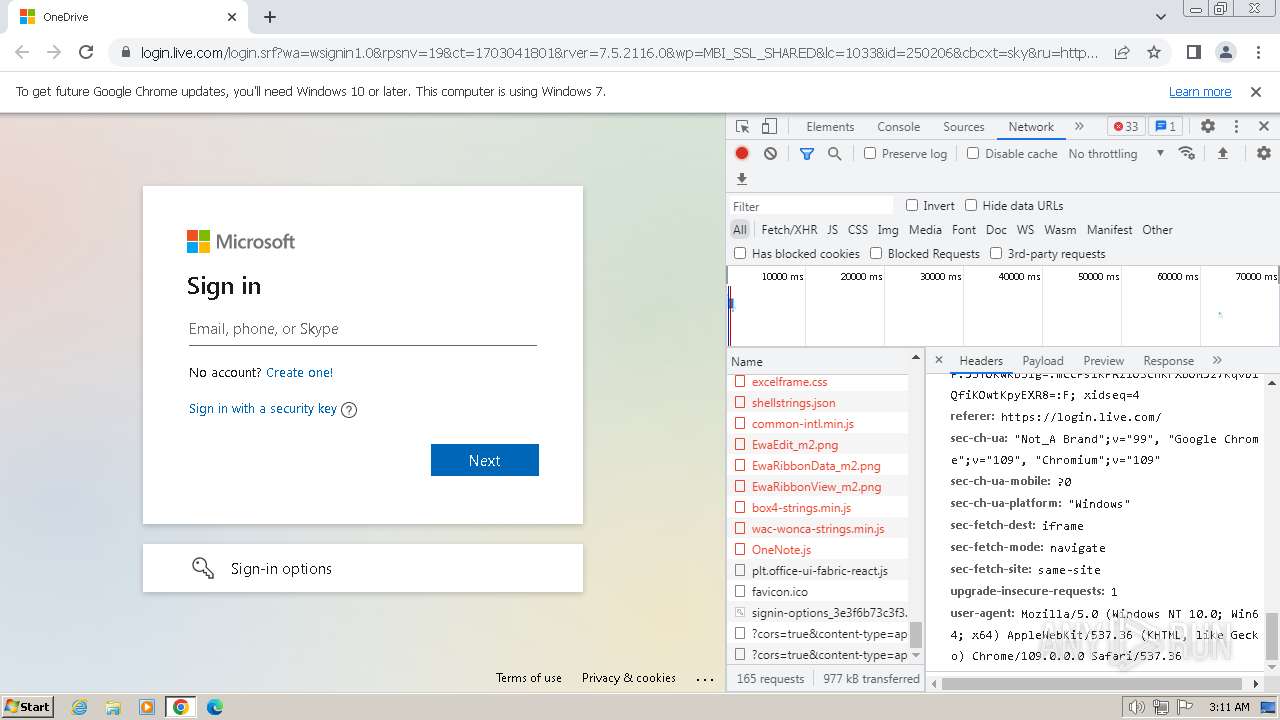
Task: Focus the Email, phone, or Skype field
Action: pyautogui.click(x=363, y=329)
